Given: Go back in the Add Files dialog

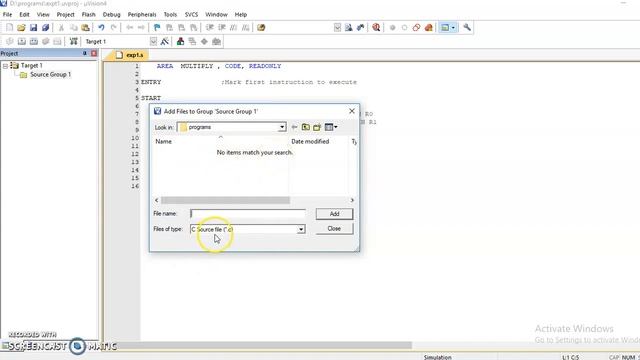Looking at the screenshot, I should coord(294,127).
